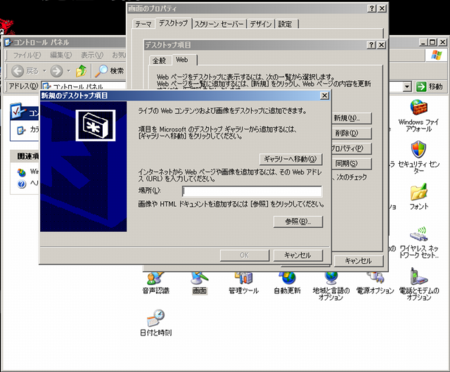450x372 pixels.
Task: Click the Windows flag logo
Action: [436, 56]
